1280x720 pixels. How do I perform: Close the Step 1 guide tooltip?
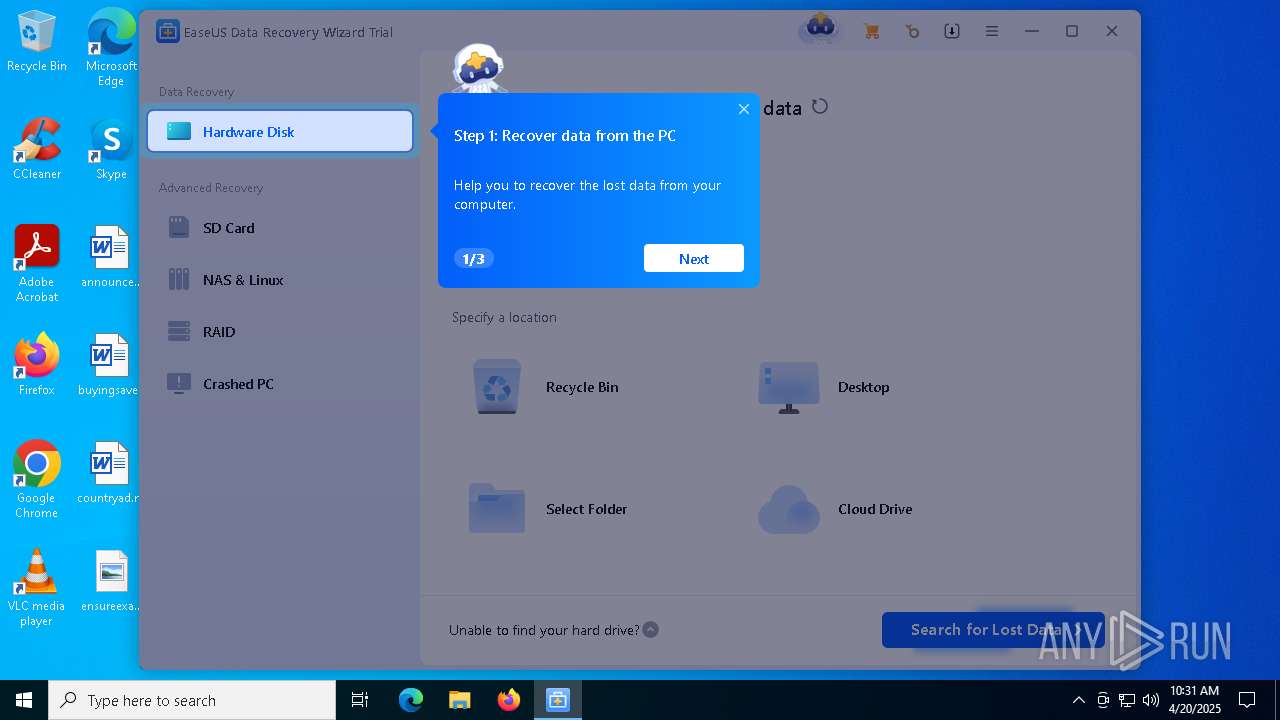click(744, 109)
